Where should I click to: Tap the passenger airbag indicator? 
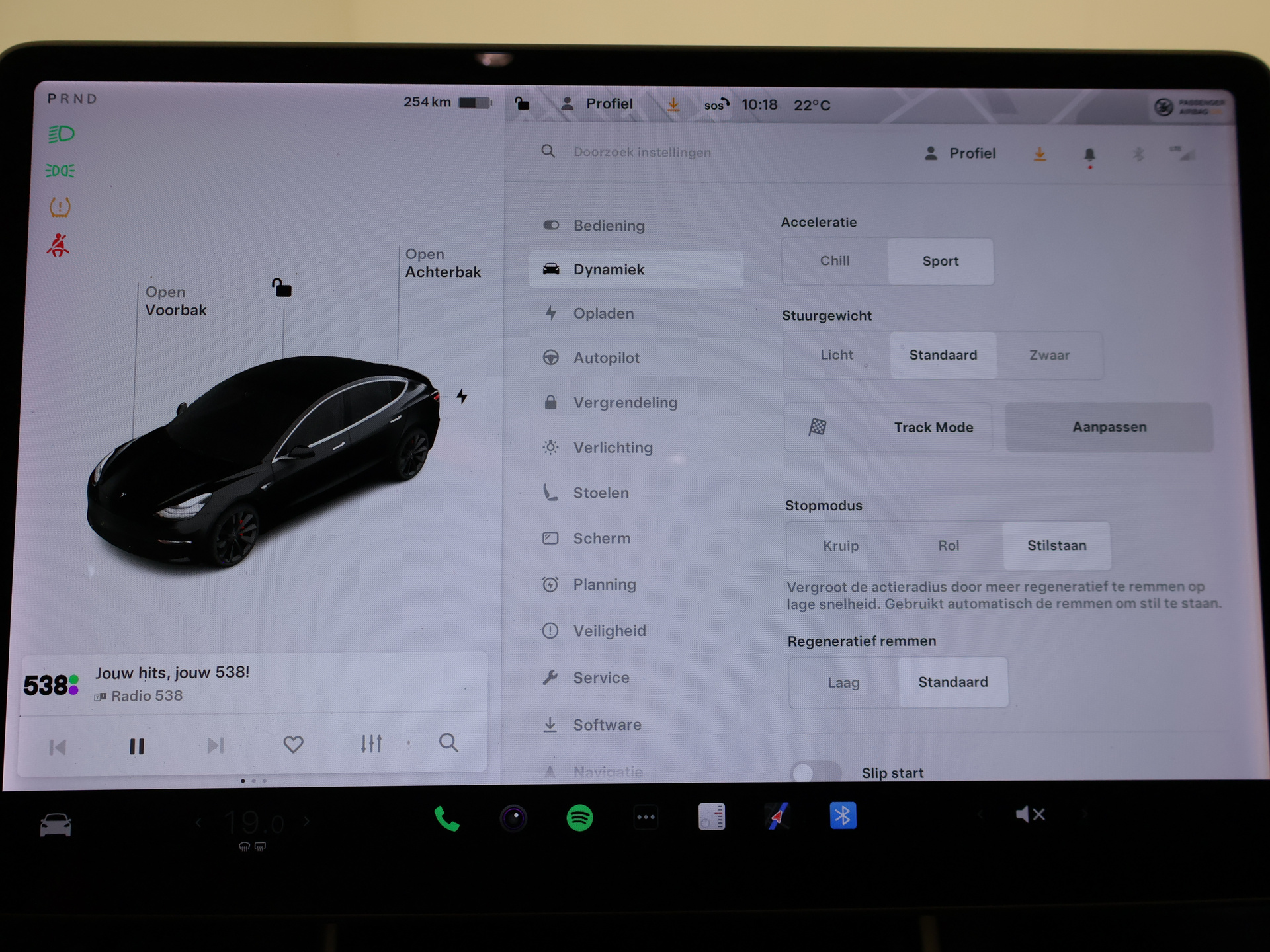tap(1190, 106)
